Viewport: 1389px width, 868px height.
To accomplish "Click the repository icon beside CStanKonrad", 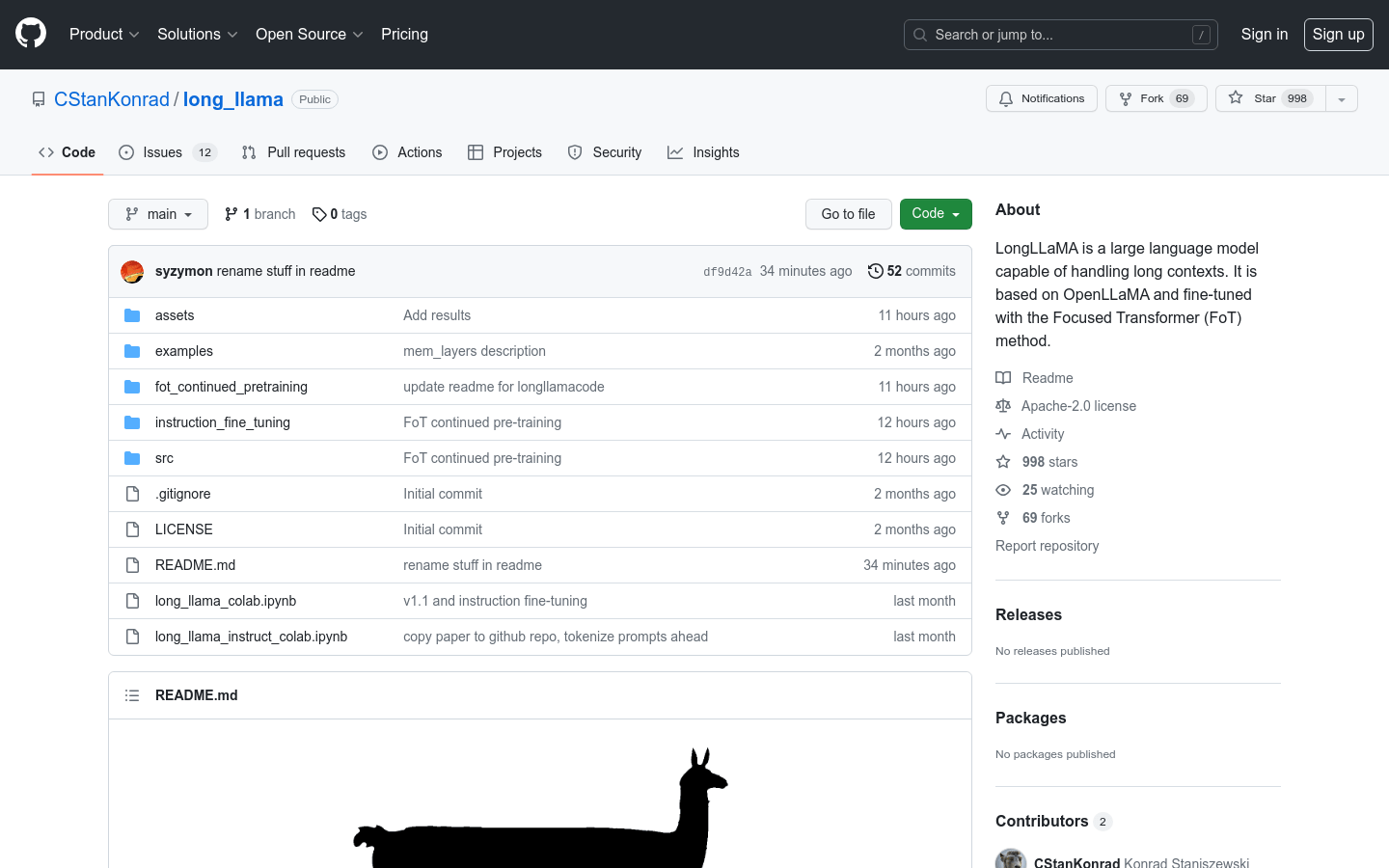I will [39, 99].
